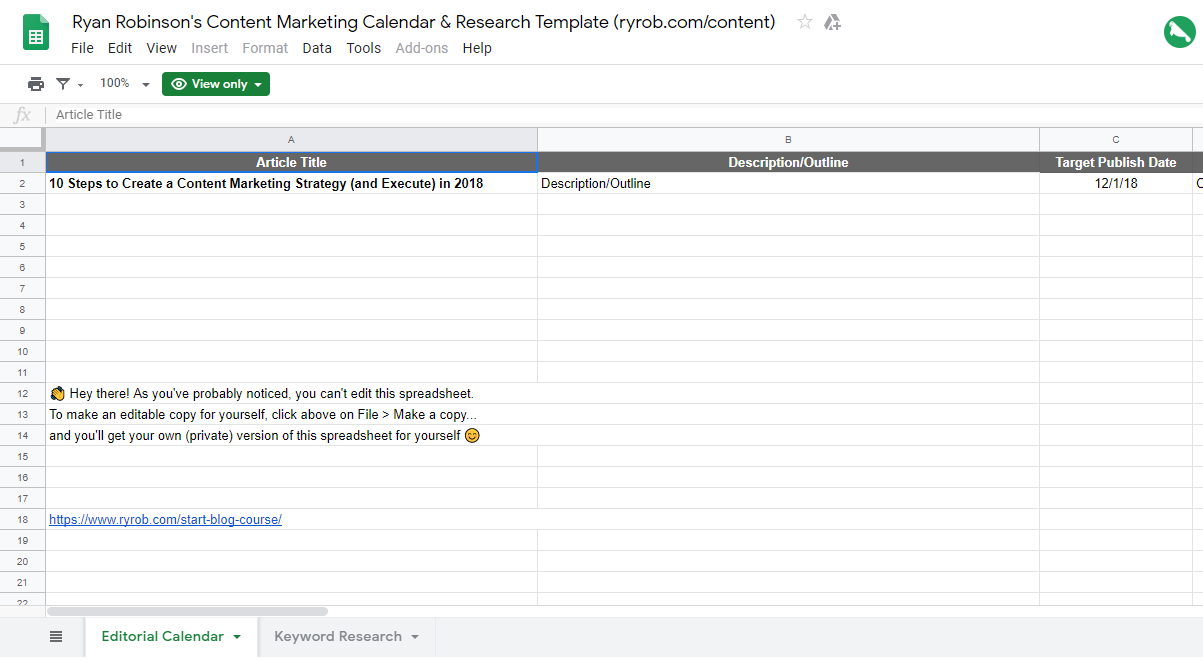Select the Target Publish Date column header
Screen dimensions: 1203x660
point(1116,161)
